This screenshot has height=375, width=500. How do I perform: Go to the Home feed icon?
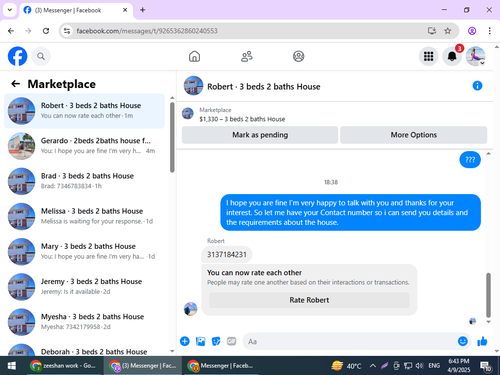[x=194, y=56]
